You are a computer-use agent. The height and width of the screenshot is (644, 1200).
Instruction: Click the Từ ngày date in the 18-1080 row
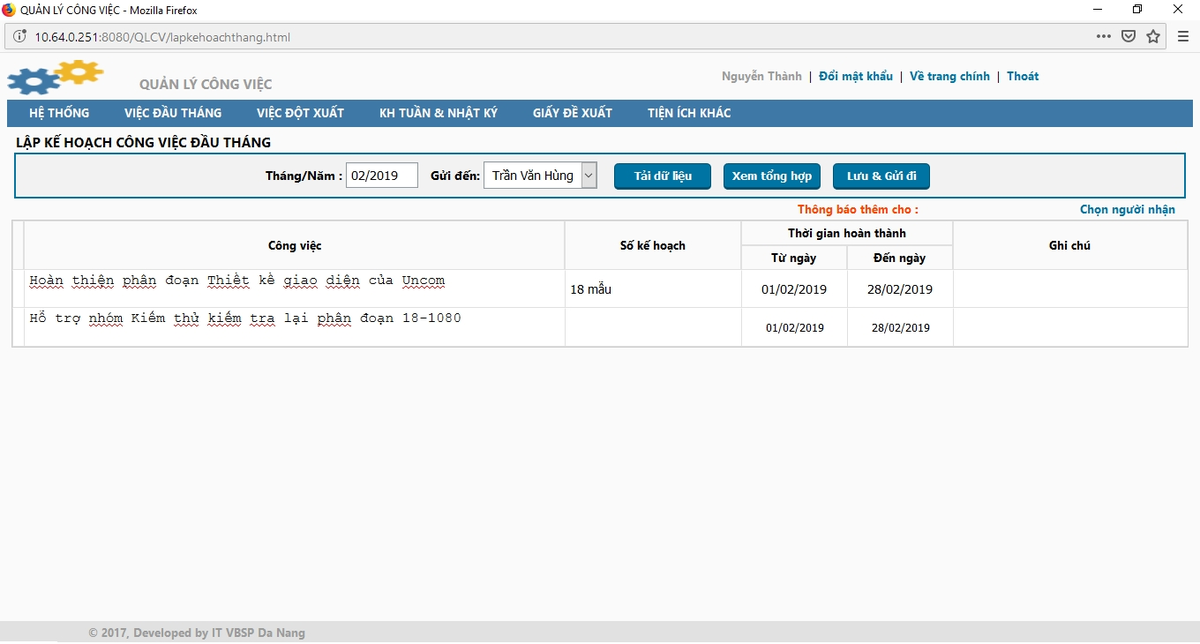click(795, 328)
